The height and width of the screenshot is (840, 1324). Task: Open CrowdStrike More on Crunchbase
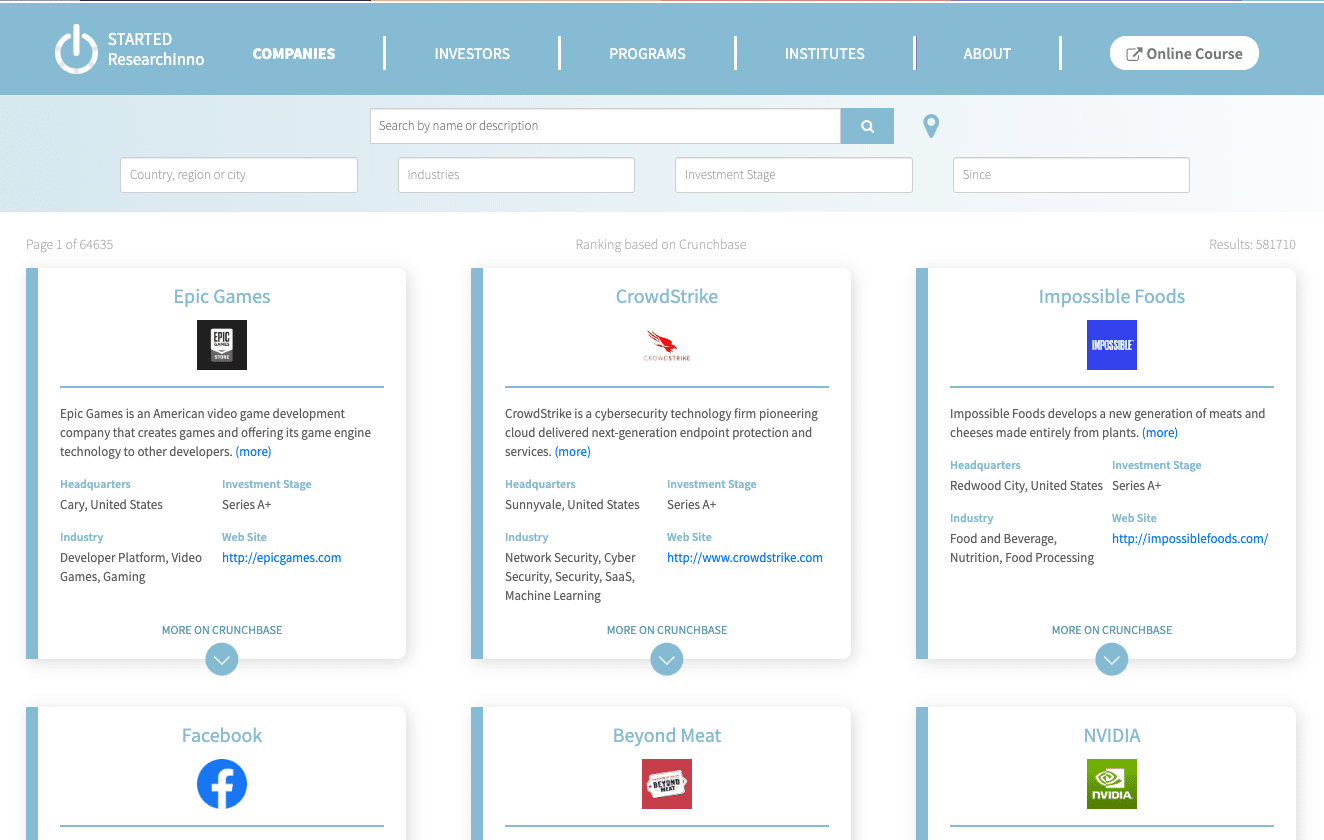[x=667, y=630]
